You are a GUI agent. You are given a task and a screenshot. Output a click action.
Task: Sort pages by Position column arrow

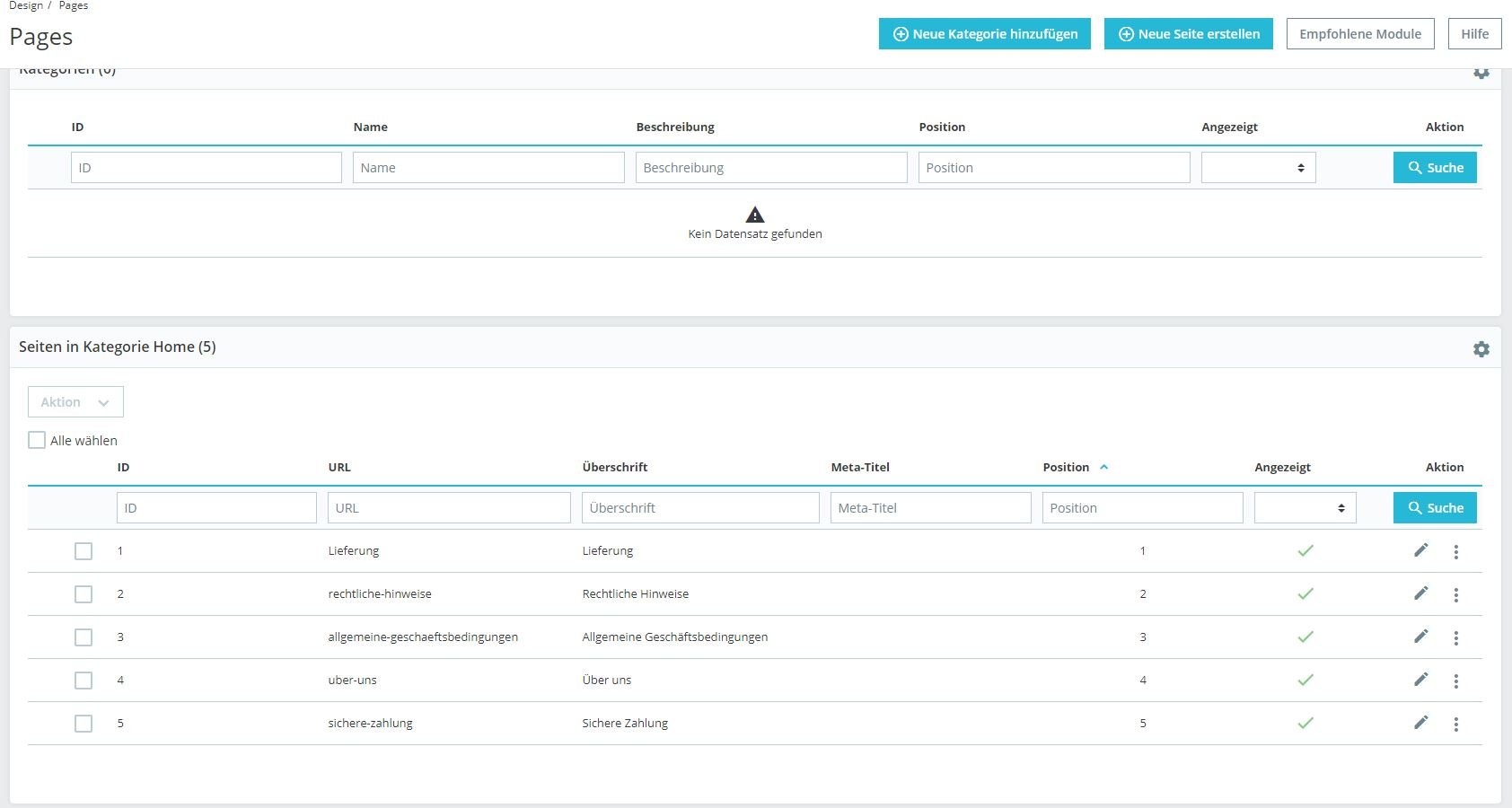point(1103,467)
